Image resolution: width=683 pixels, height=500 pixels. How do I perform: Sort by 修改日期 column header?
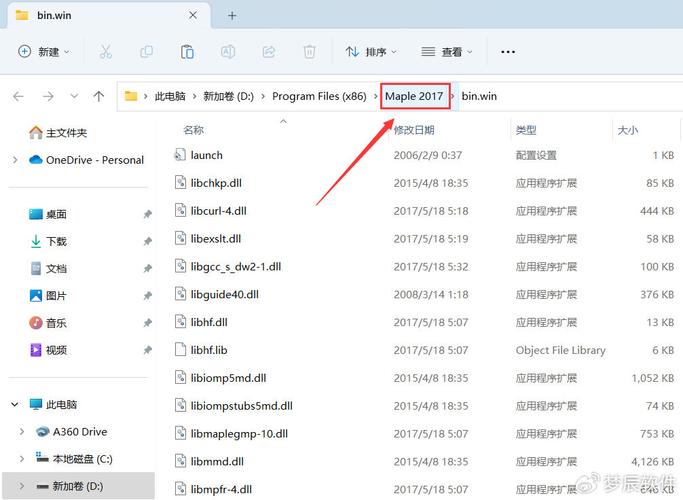[414, 130]
